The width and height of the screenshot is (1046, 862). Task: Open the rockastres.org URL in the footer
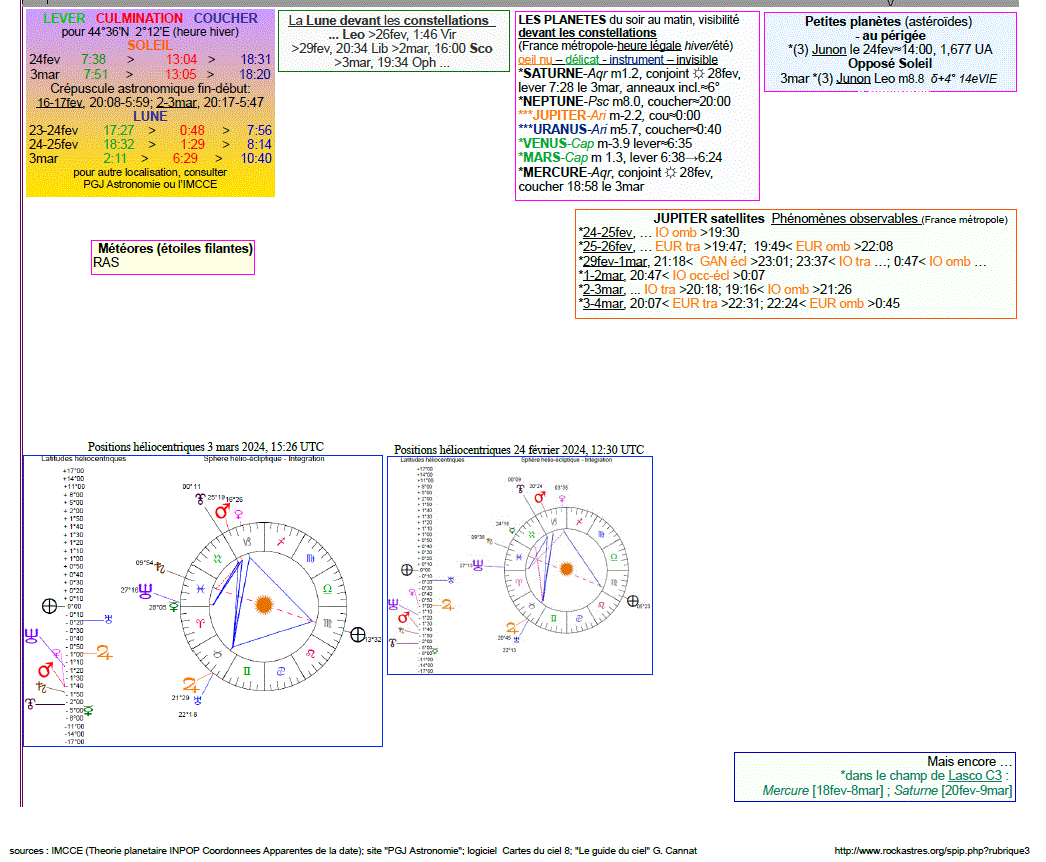(x=932, y=851)
